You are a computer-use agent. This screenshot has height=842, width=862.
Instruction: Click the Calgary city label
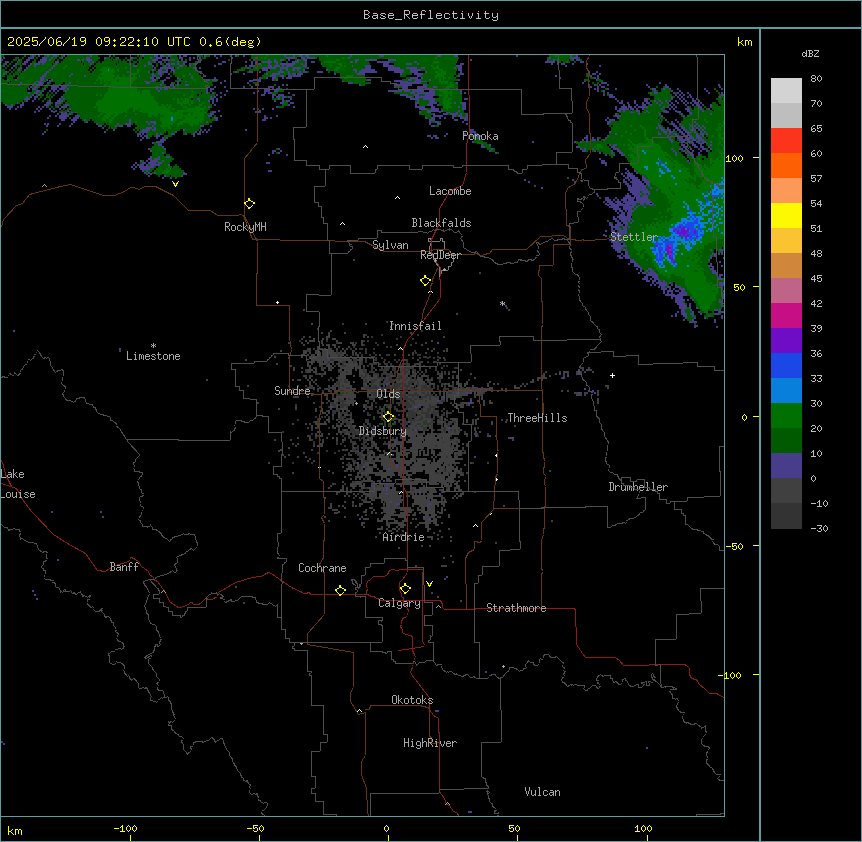pos(399,603)
